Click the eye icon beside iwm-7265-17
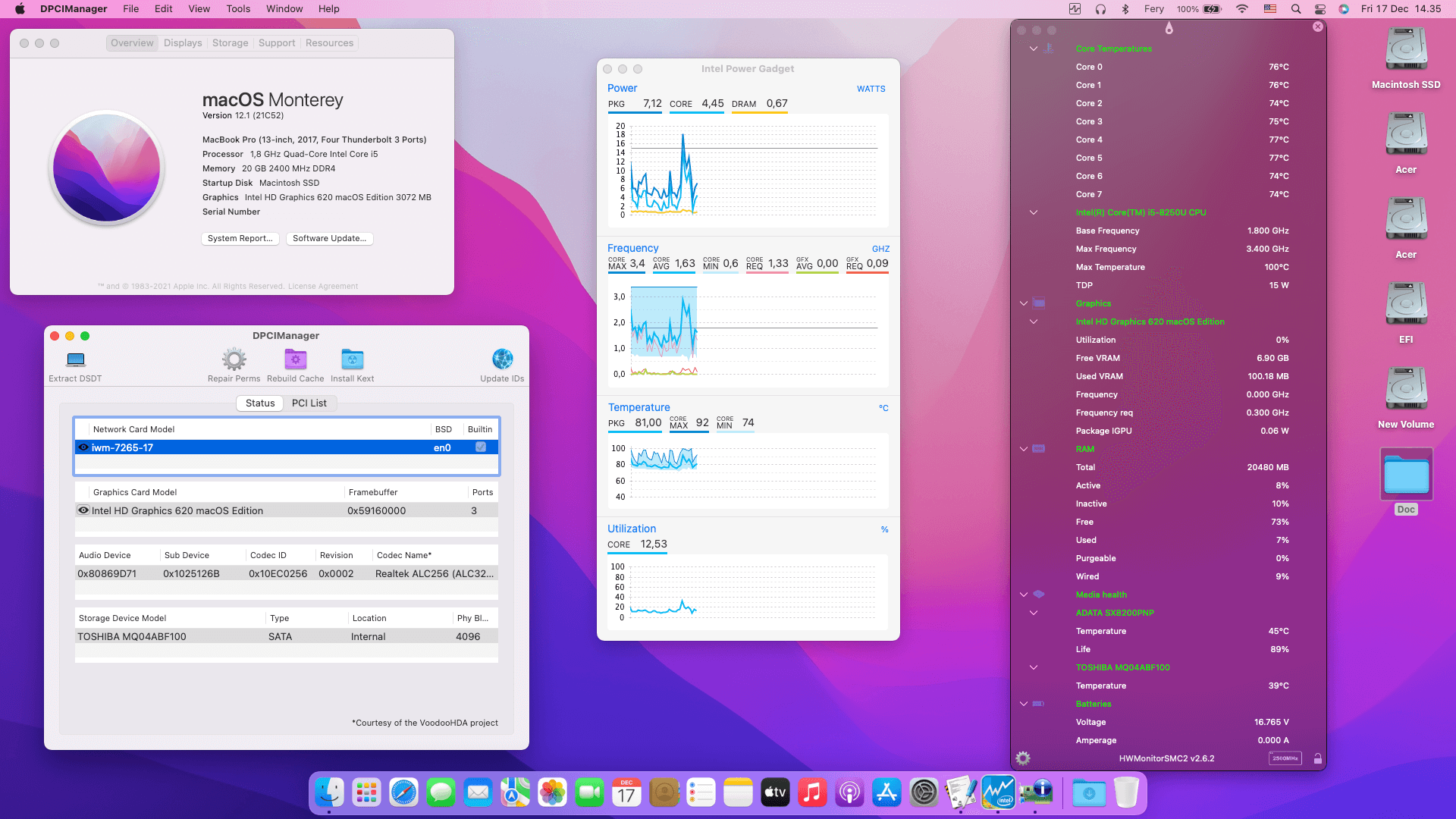The width and height of the screenshot is (1456, 819). (x=83, y=447)
